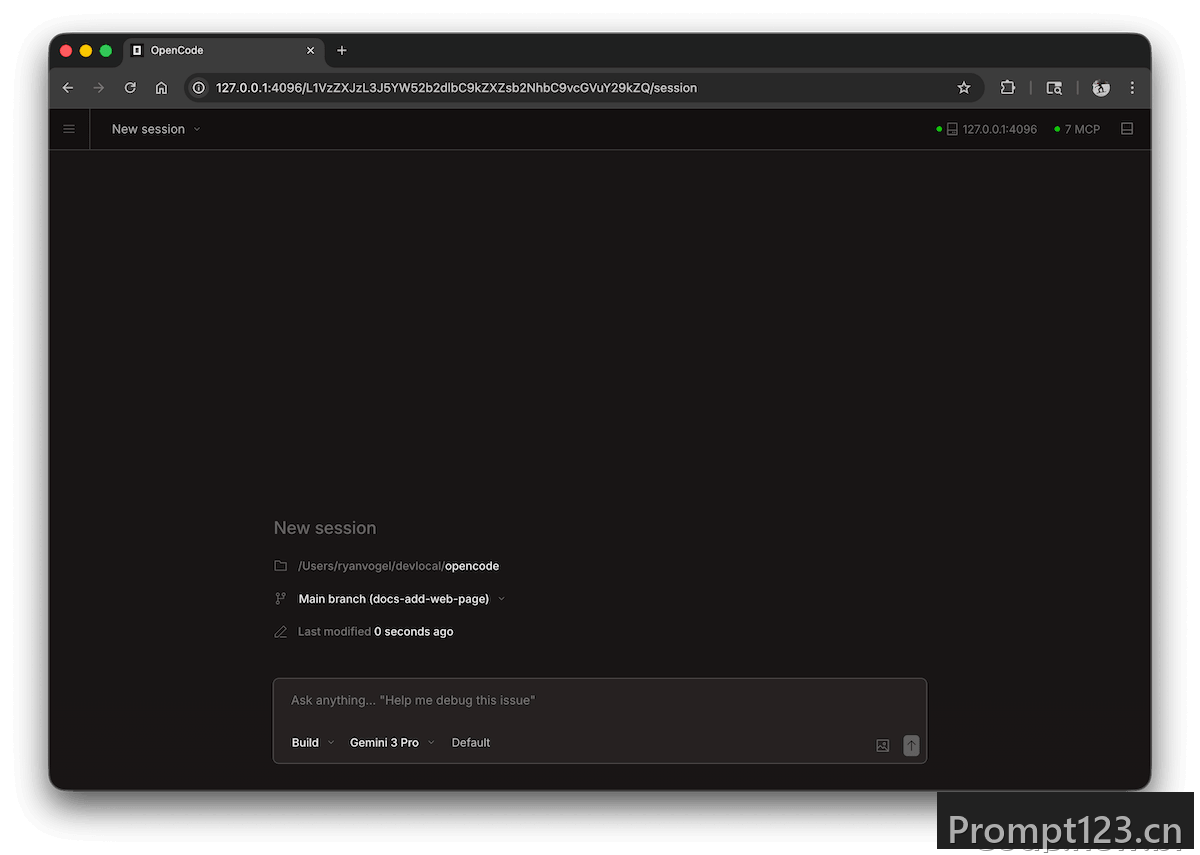Go back using browser back arrow
This screenshot has width=1200, height=855.
(x=68, y=88)
